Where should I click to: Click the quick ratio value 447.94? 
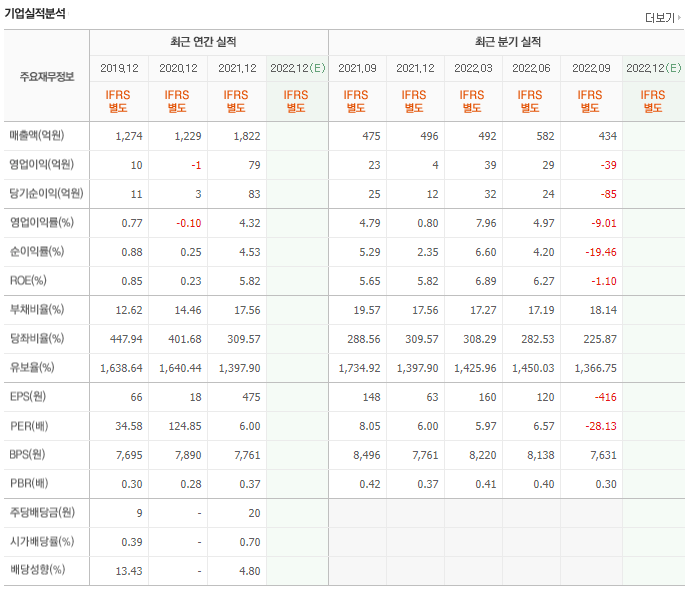click(126, 340)
